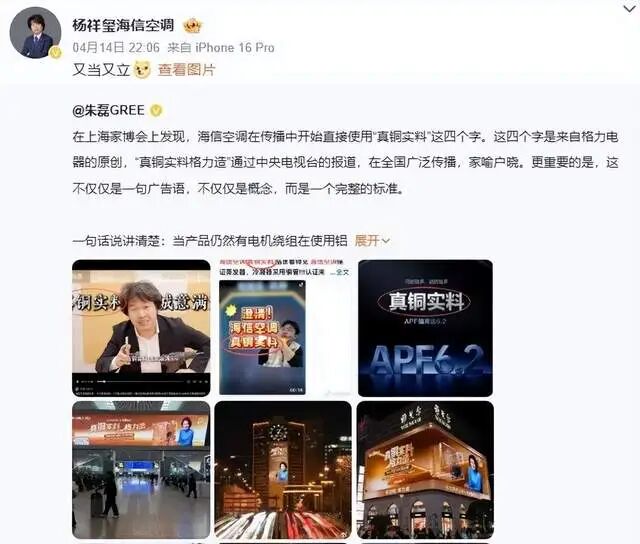Open the night clock tower building thumbnail

point(283,470)
